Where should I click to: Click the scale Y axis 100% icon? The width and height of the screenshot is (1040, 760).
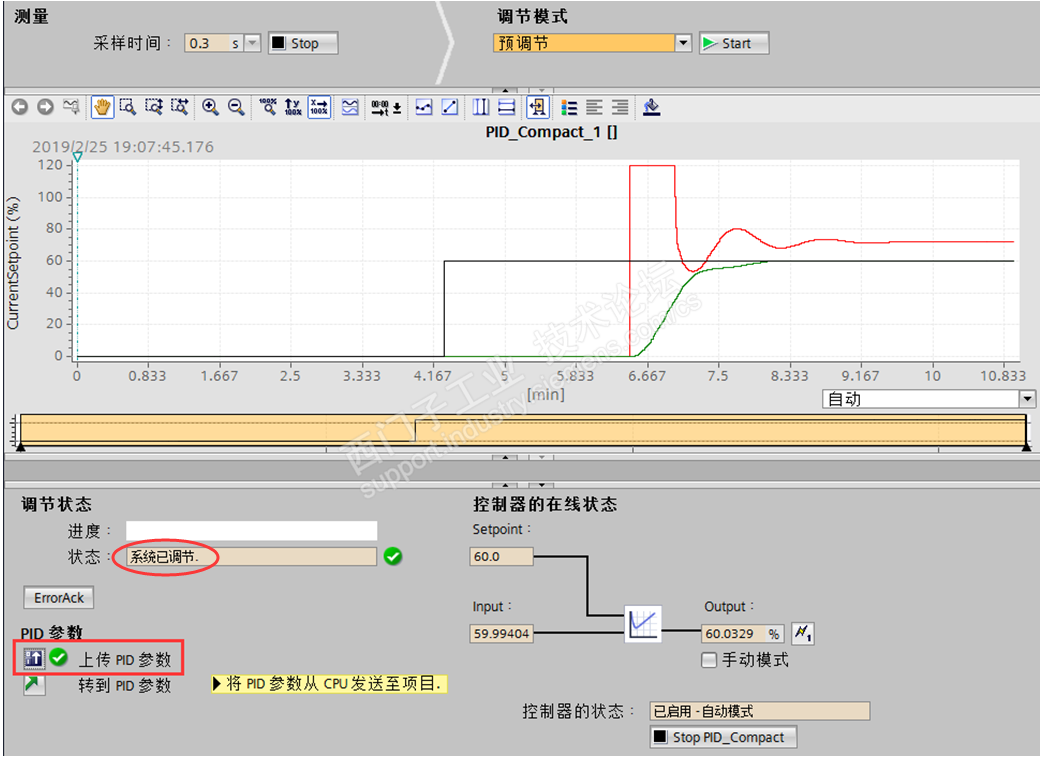coord(292,107)
